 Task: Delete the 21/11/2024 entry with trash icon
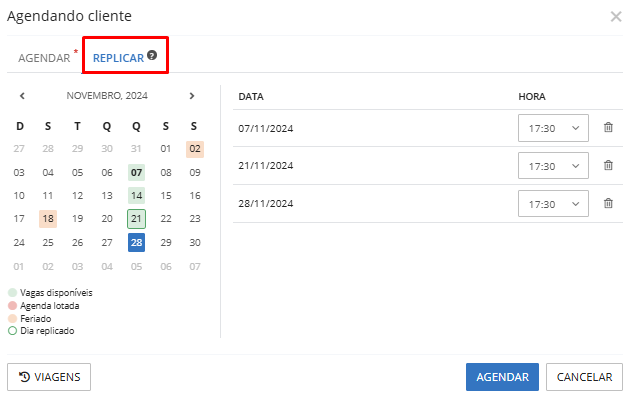[x=608, y=165]
